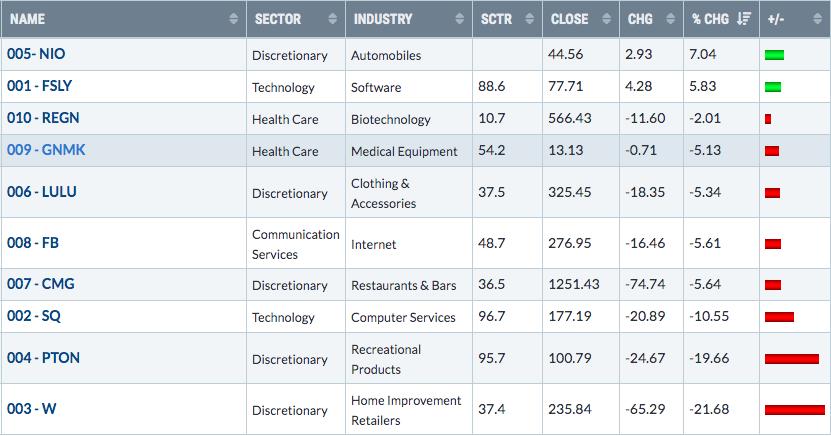Click +/- column sort arrows

tap(817, 19)
